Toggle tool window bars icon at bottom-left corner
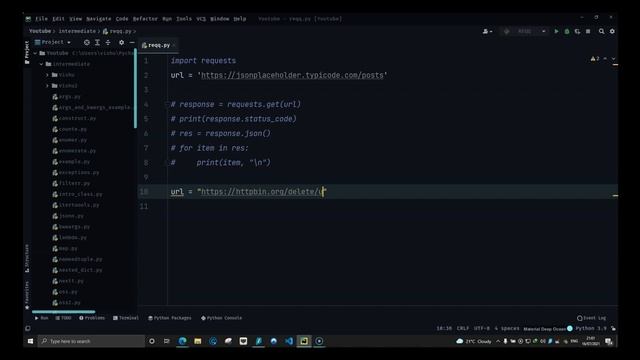This screenshot has width=640, height=360. 27,328
